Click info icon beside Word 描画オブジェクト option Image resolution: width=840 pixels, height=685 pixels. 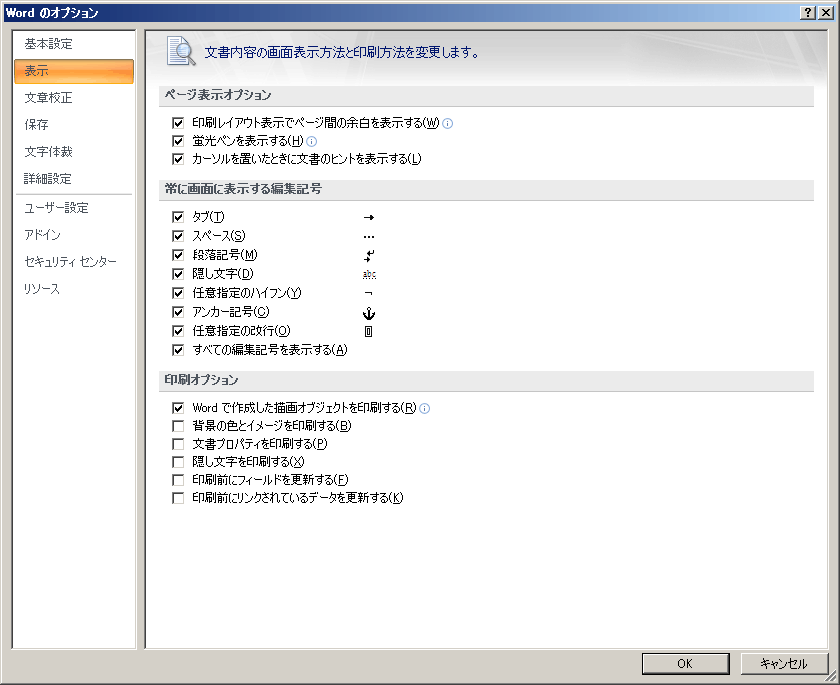[425, 408]
